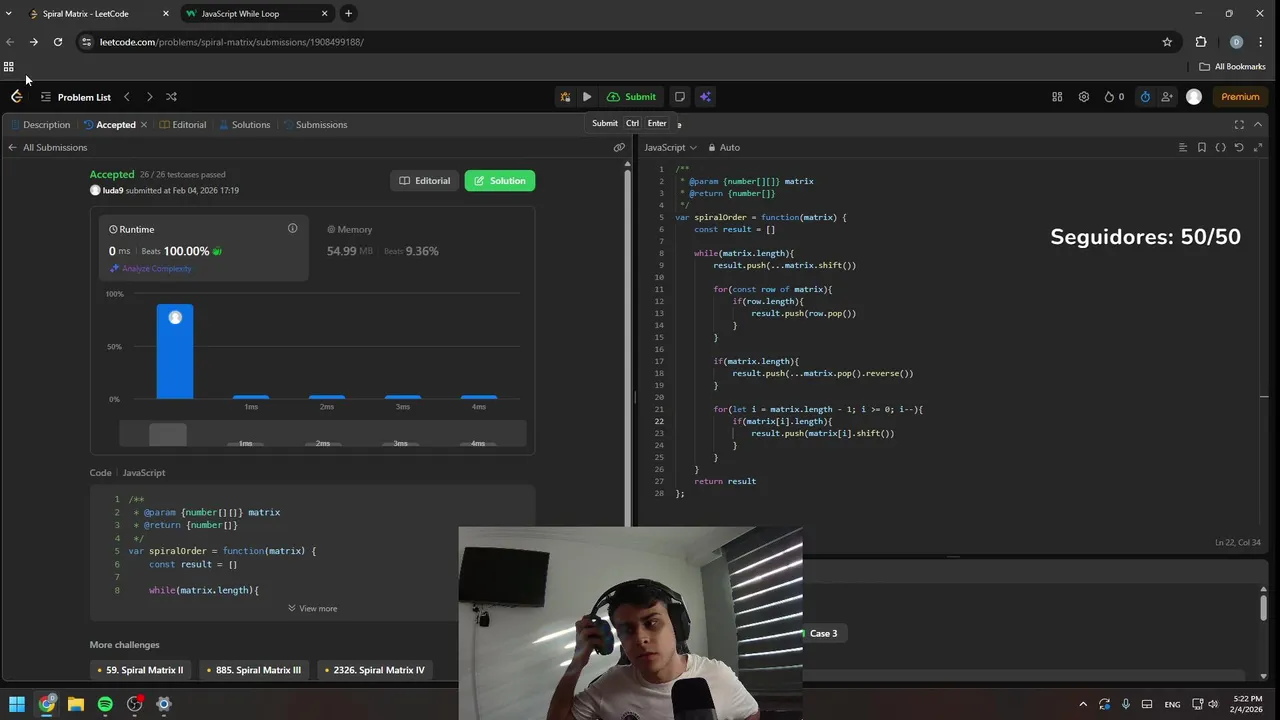Show hidden system tray icons

point(1083,704)
